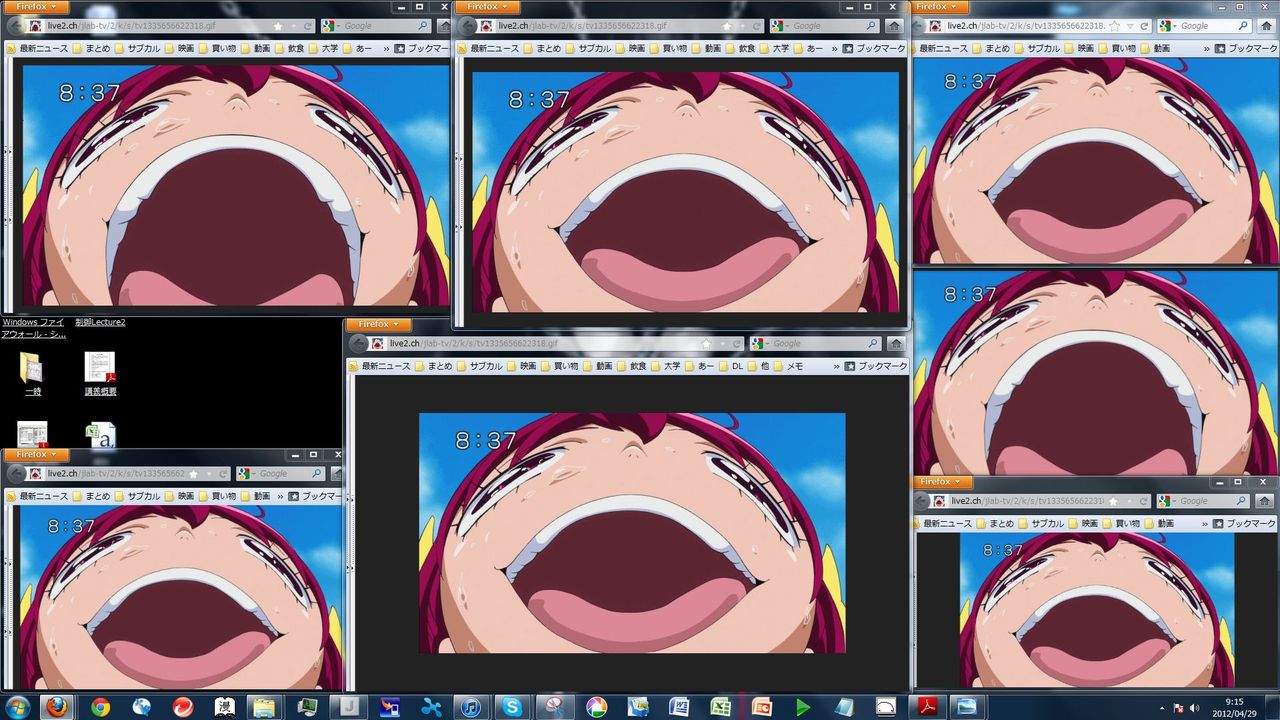Open the Firefox menu of the bottom-left window
This screenshot has width=1280, height=720.
click(x=37, y=454)
